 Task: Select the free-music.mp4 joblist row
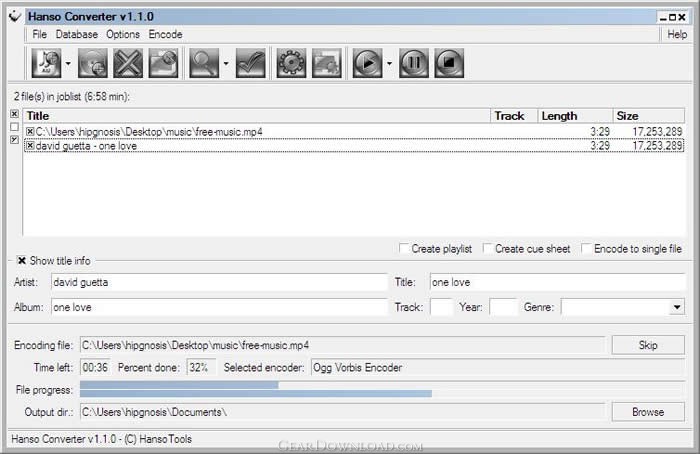pos(354,132)
